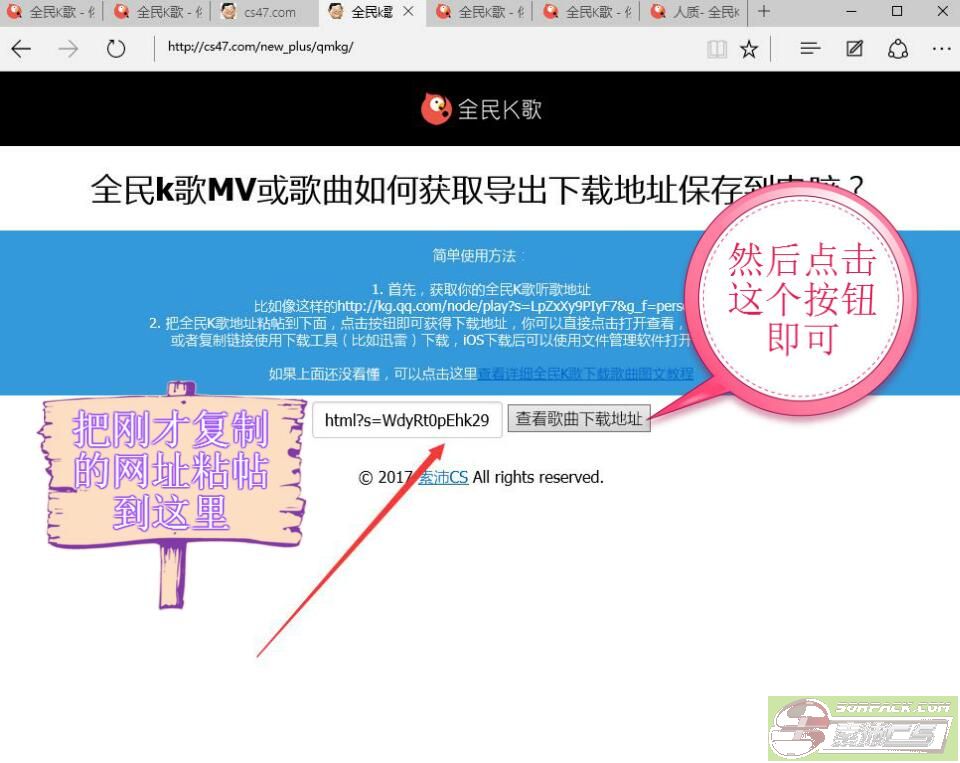This screenshot has width=960, height=763.
Task: Open the browser More (...) menu
Action: click(941, 48)
